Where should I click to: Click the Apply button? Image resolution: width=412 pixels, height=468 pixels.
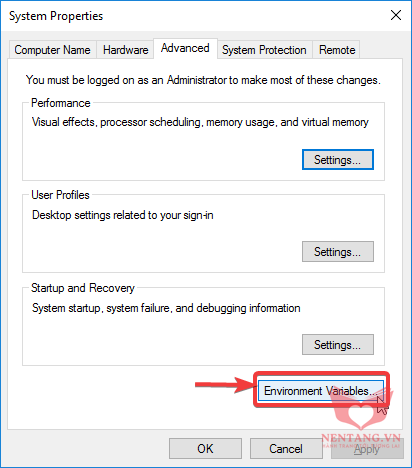tap(367, 449)
